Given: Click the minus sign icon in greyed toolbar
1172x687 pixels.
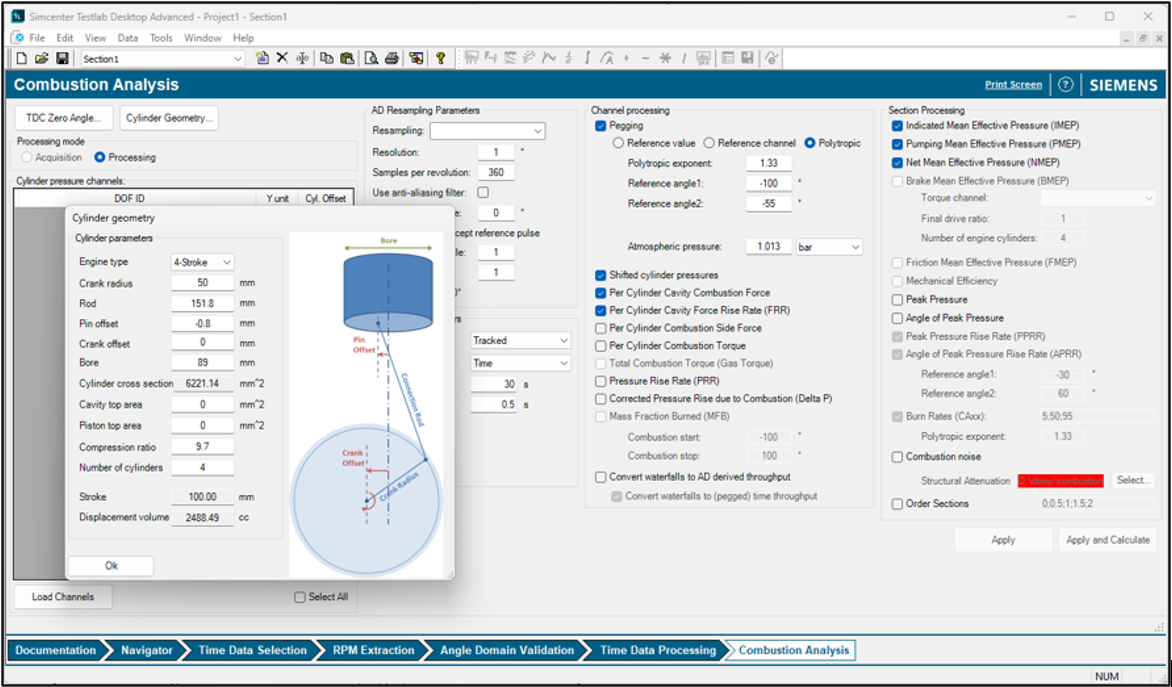Looking at the screenshot, I should (x=646, y=58).
